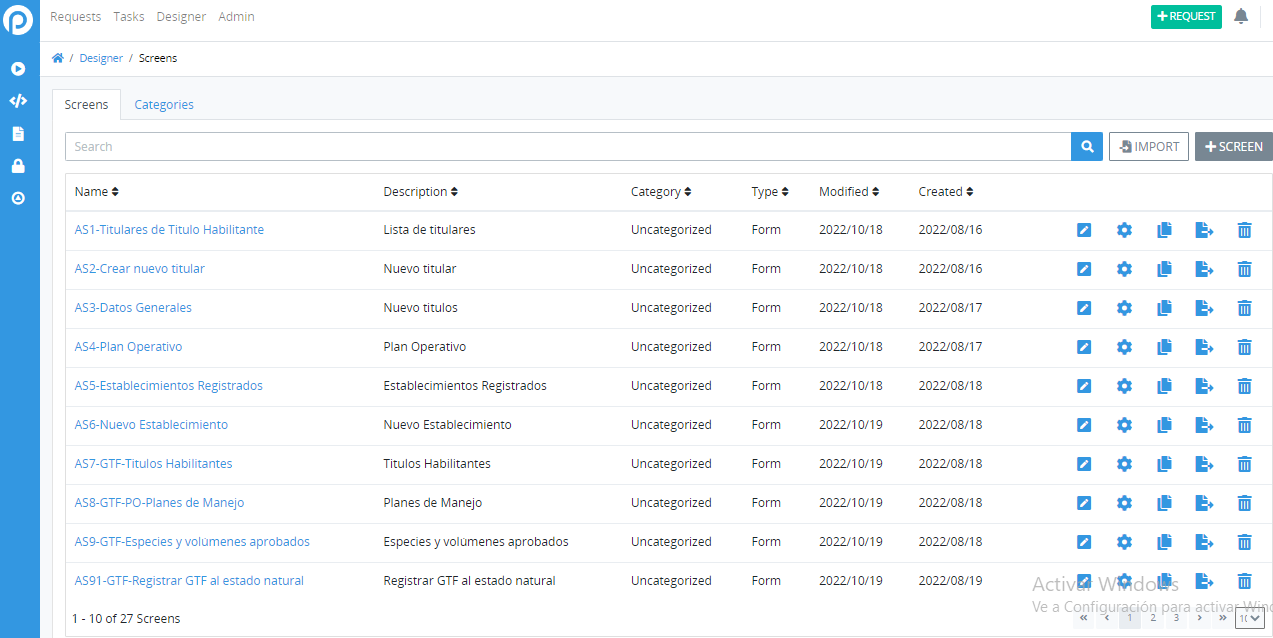The width and height of the screenshot is (1273, 638).
Task: Click the notifications bell icon
Action: point(1241,16)
